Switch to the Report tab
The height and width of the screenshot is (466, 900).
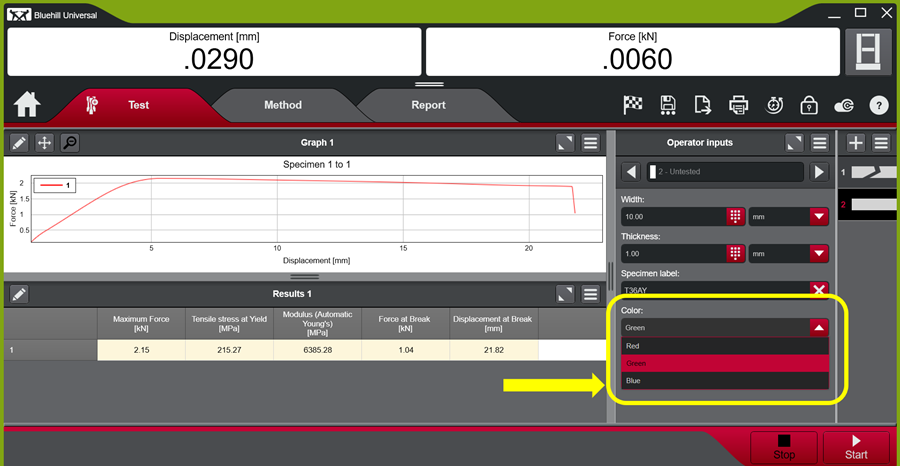pyautogui.click(x=428, y=105)
